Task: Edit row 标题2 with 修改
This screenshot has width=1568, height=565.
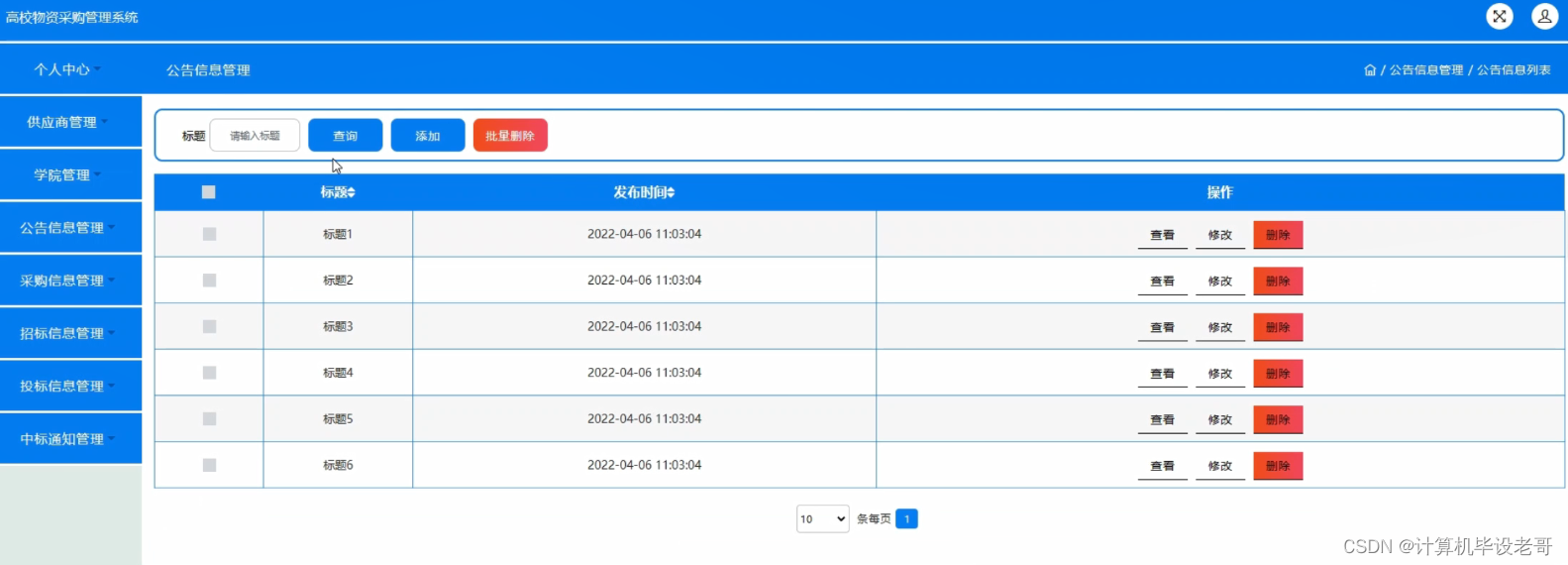Action: (1220, 282)
